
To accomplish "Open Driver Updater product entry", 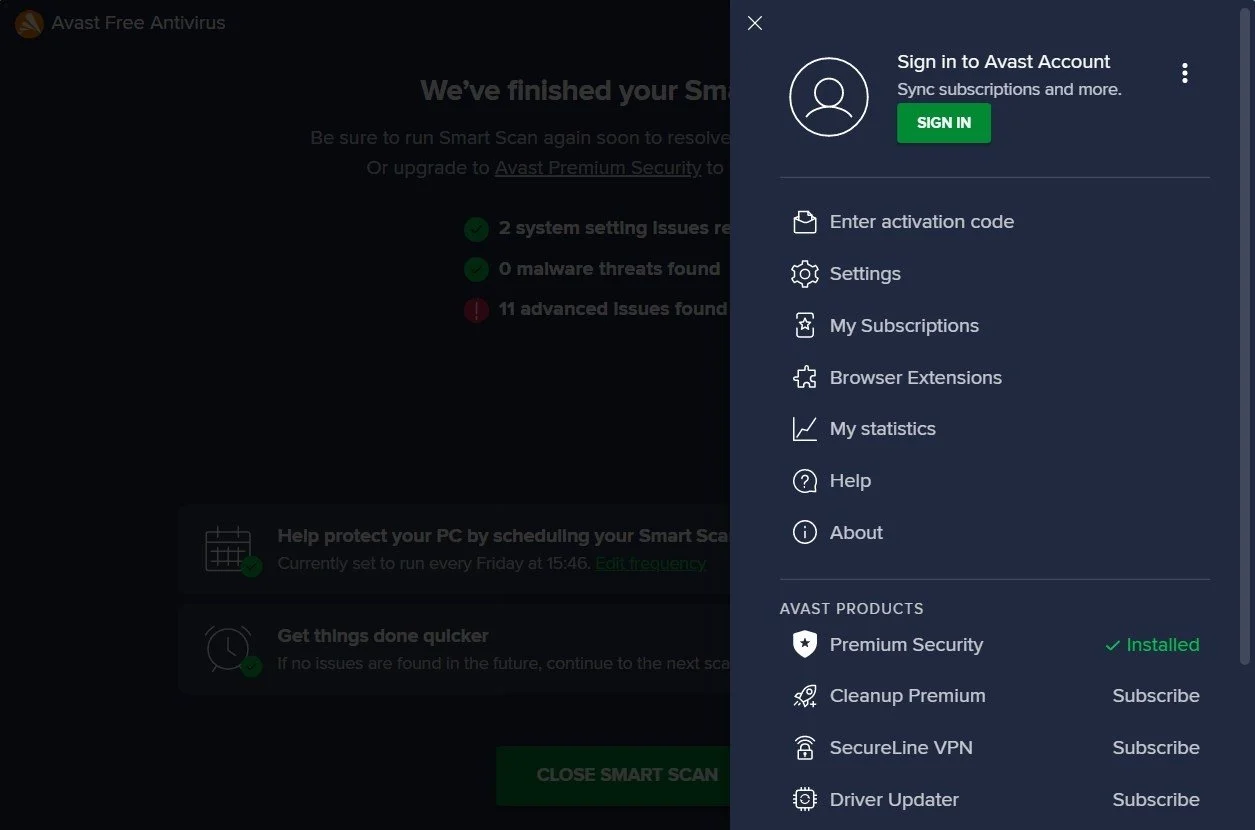I will [x=893, y=799].
